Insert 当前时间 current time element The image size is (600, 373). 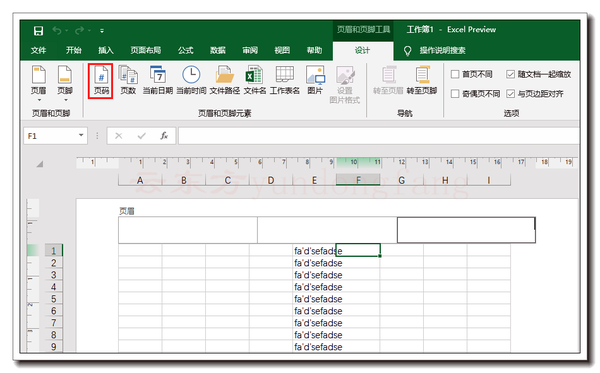click(191, 80)
